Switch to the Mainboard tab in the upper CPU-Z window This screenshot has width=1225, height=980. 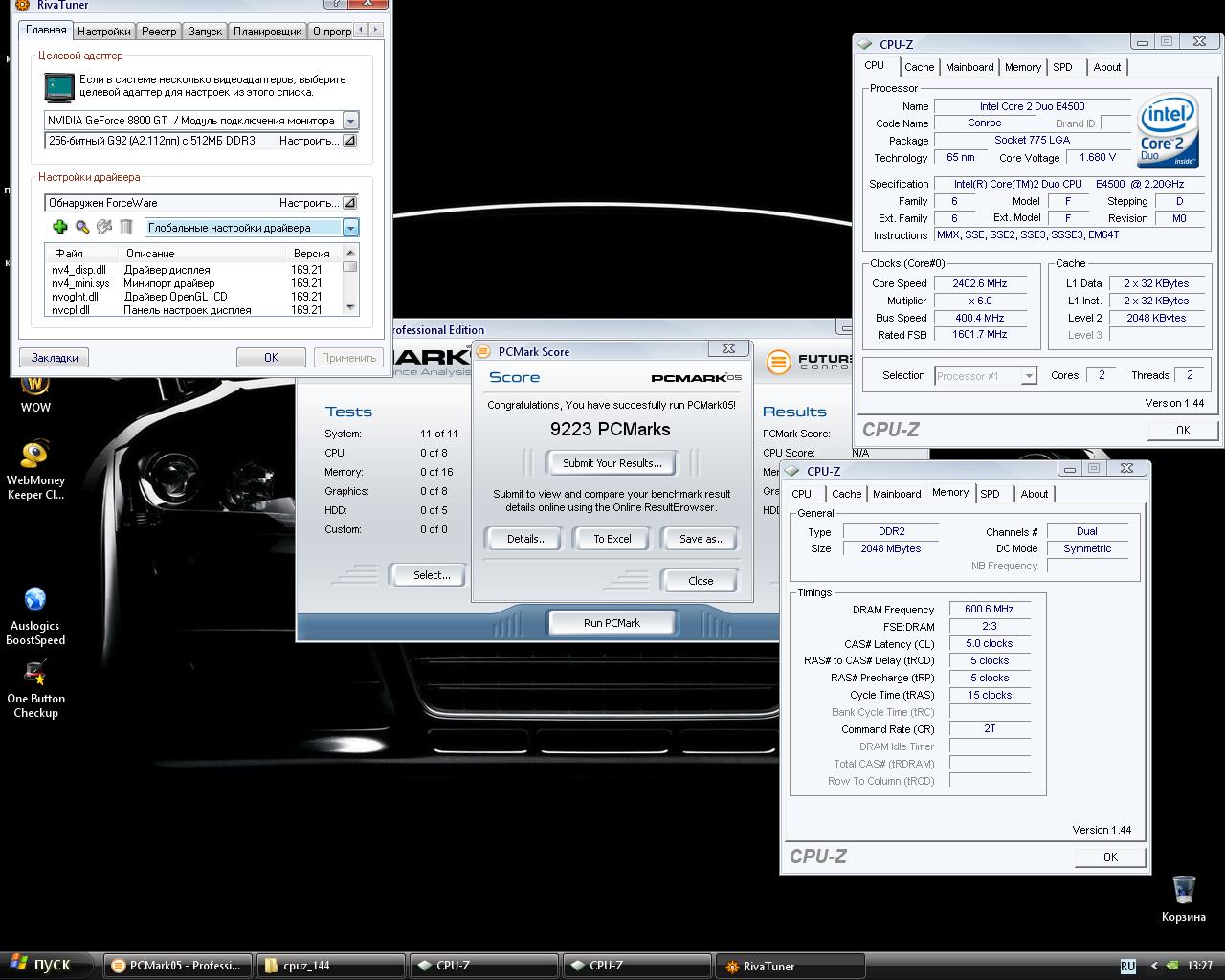click(969, 67)
